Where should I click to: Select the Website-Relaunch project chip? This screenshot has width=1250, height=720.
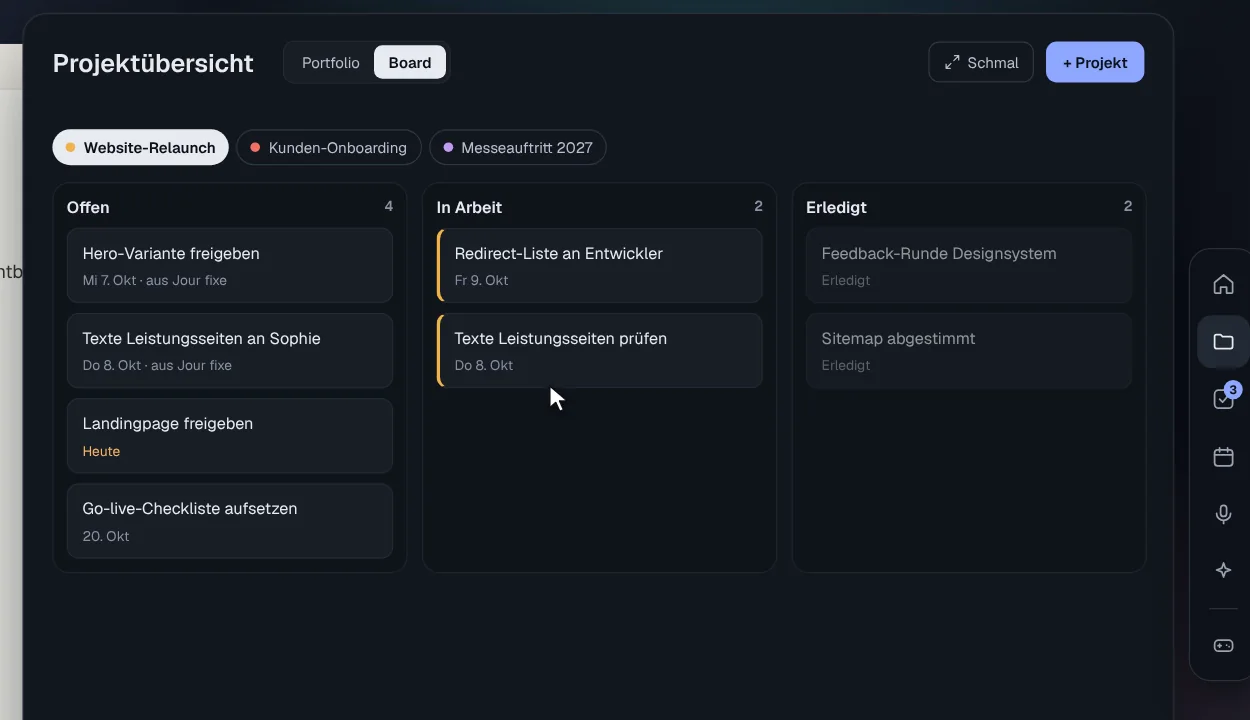click(x=140, y=147)
